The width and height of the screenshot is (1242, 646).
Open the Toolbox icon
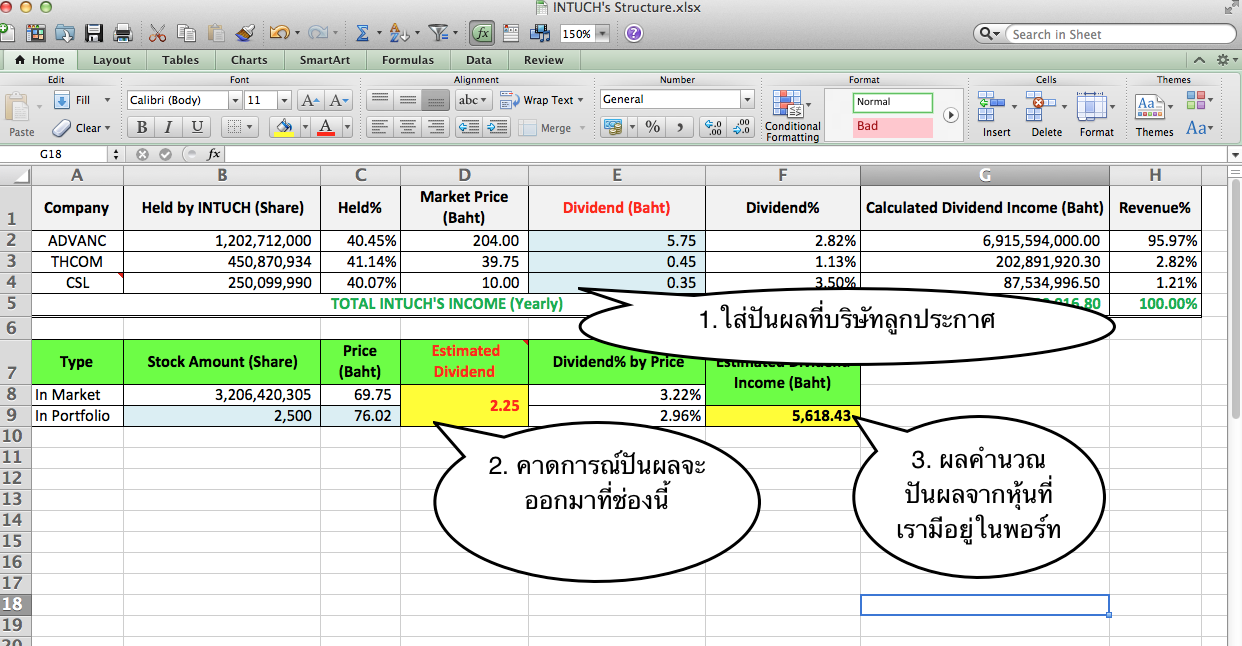pos(511,33)
